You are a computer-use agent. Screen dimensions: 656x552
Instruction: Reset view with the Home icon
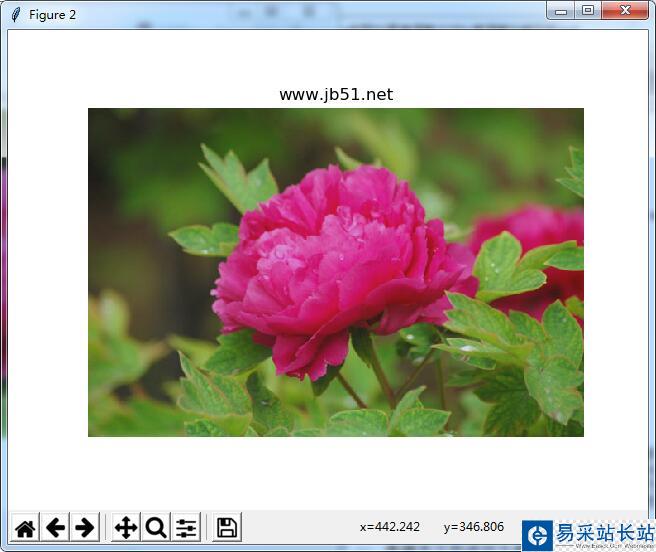point(25,527)
